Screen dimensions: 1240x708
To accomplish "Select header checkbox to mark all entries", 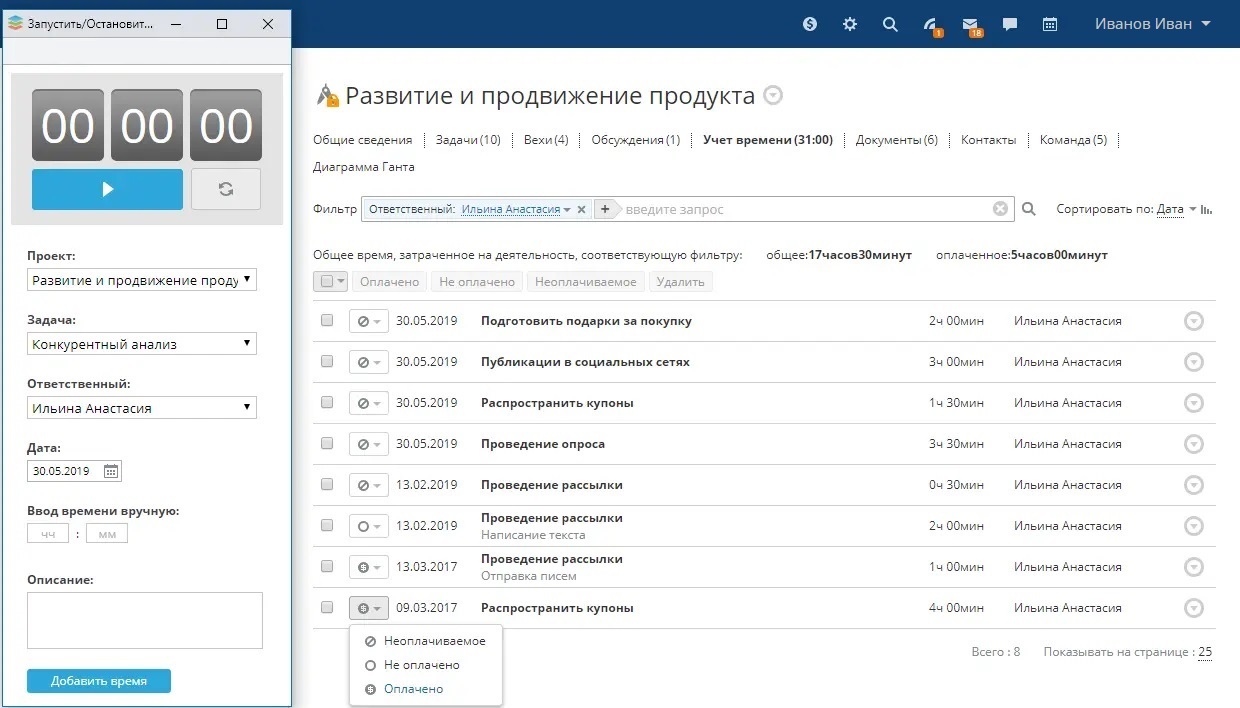I will pos(324,281).
